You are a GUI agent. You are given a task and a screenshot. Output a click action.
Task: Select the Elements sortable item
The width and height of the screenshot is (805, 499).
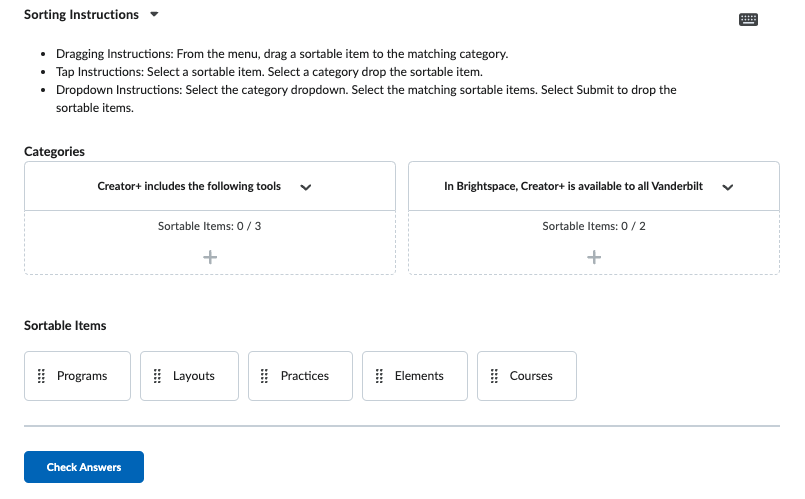point(419,376)
